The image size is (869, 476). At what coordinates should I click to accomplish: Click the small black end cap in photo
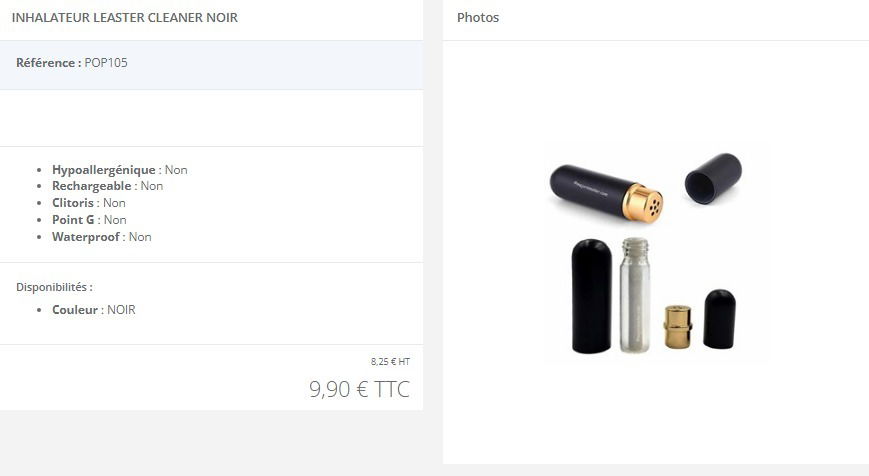pos(719,319)
